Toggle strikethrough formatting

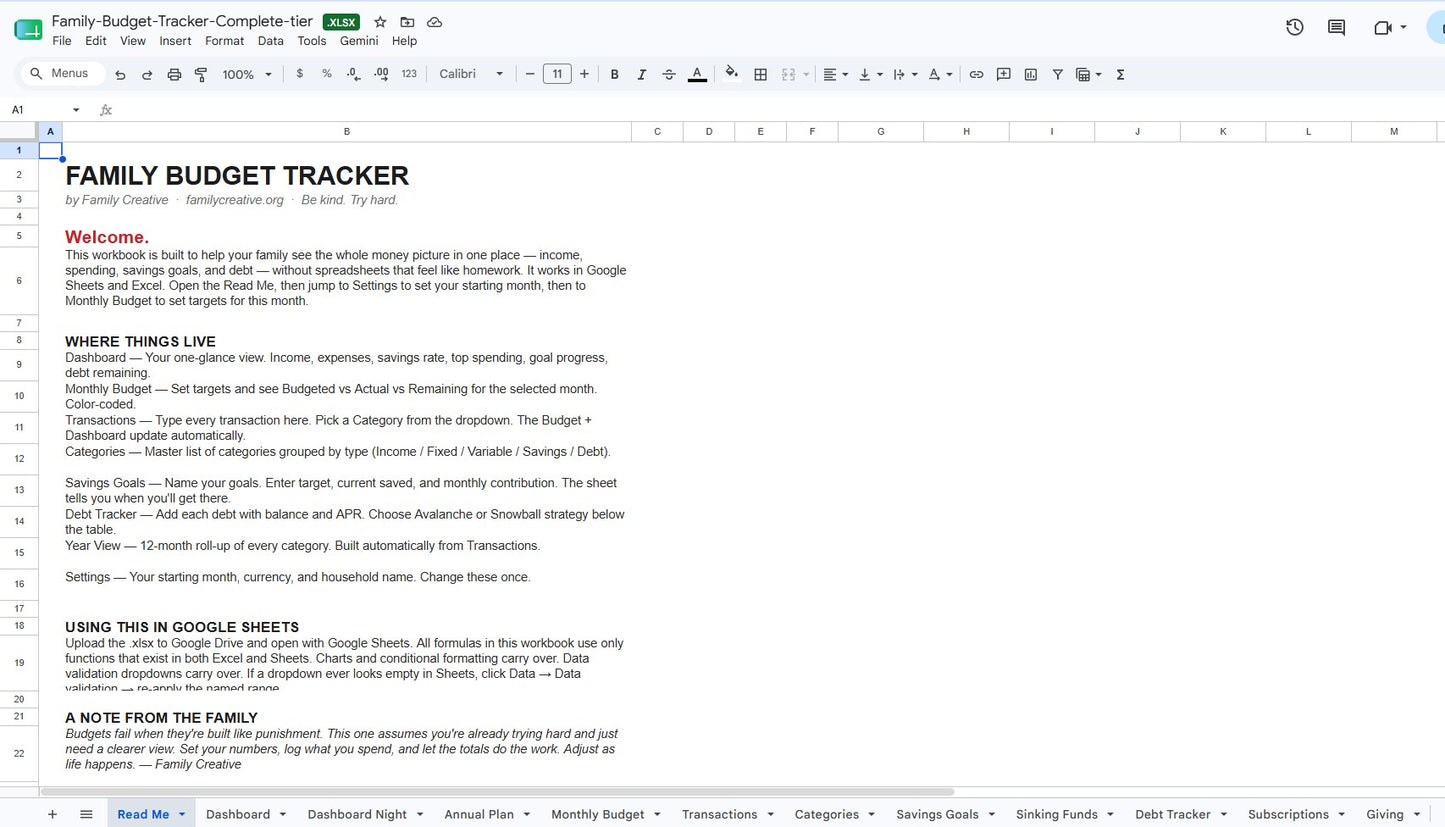[669, 74]
